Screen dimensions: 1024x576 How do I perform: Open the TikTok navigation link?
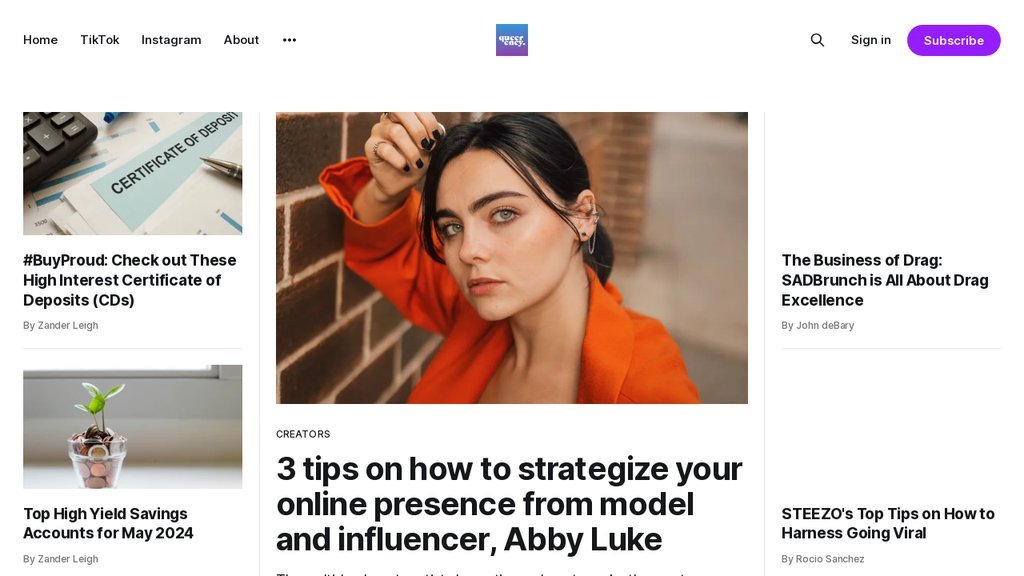tap(100, 40)
